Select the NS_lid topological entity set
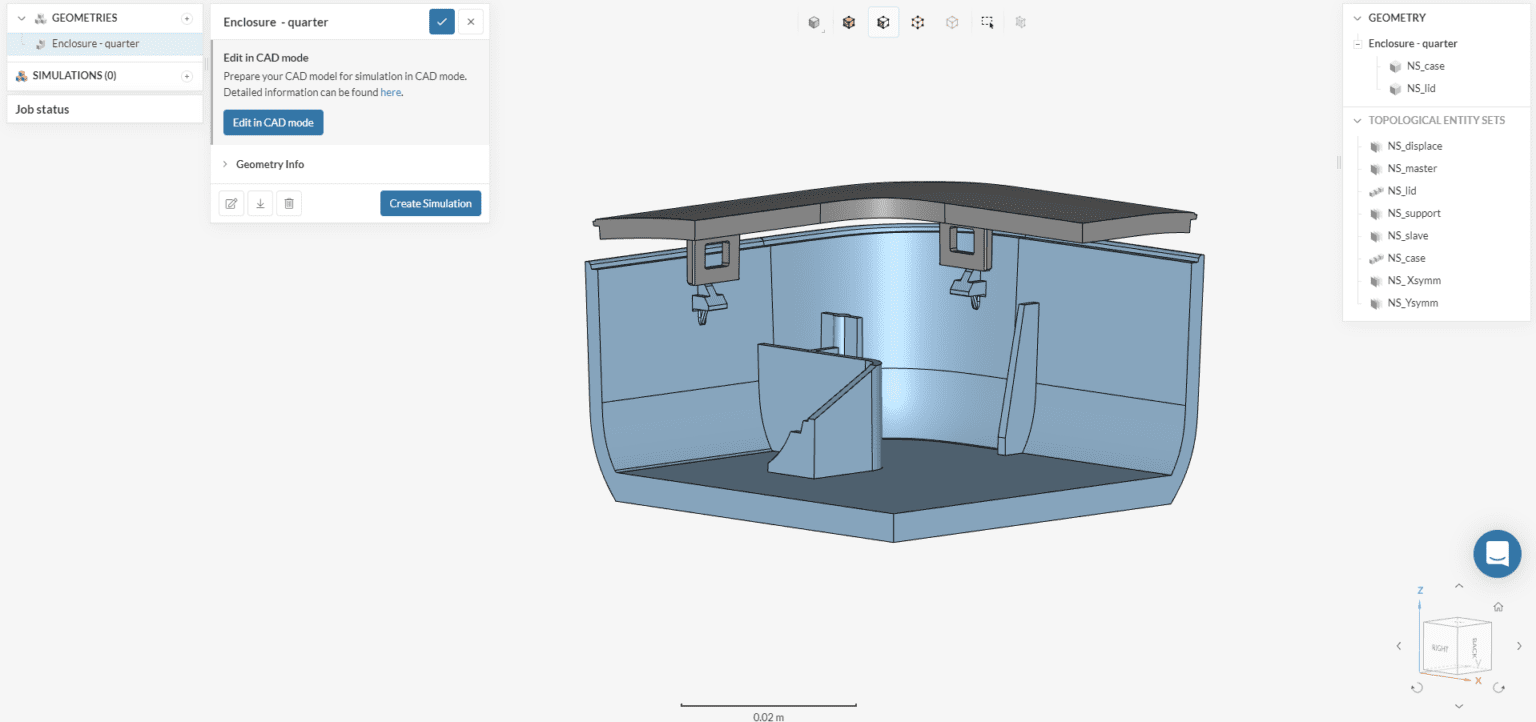1536x722 pixels. pyautogui.click(x=1403, y=190)
